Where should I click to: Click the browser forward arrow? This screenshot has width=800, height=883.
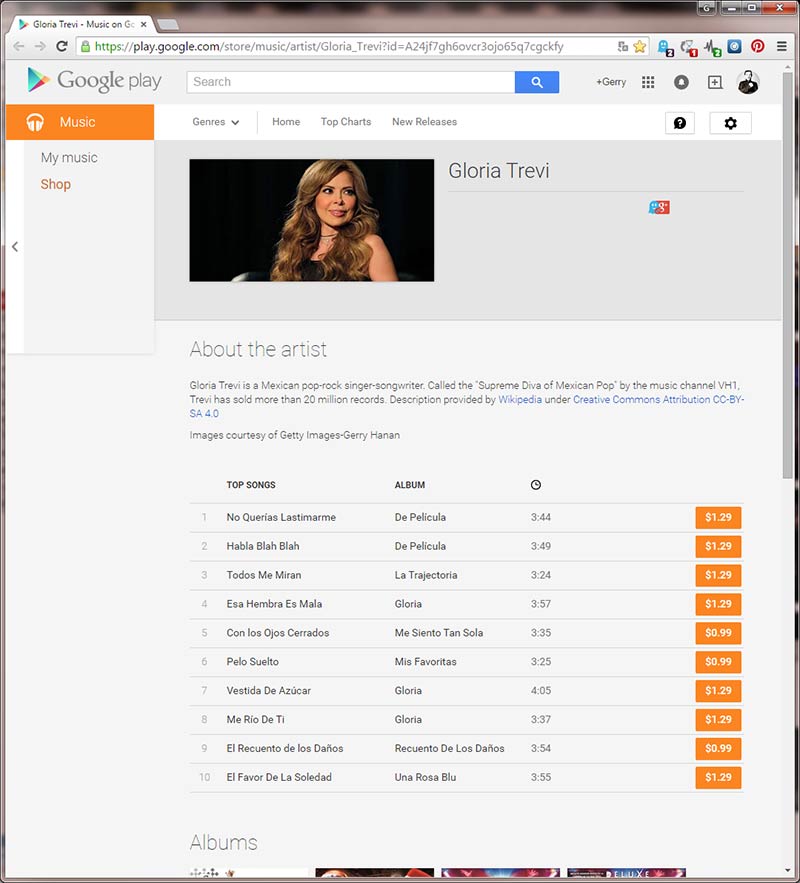[40, 46]
